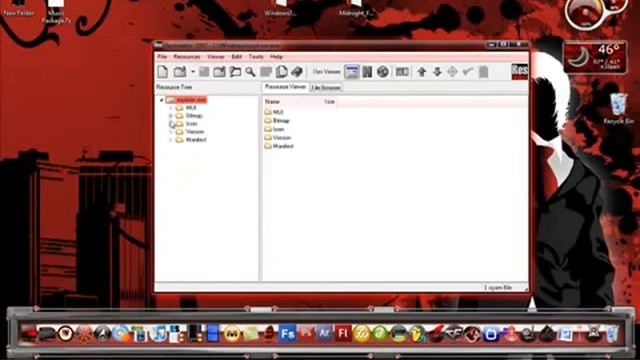Viewport: 640px width, 360px height.
Task: Click the Size column header
Action: point(330,102)
